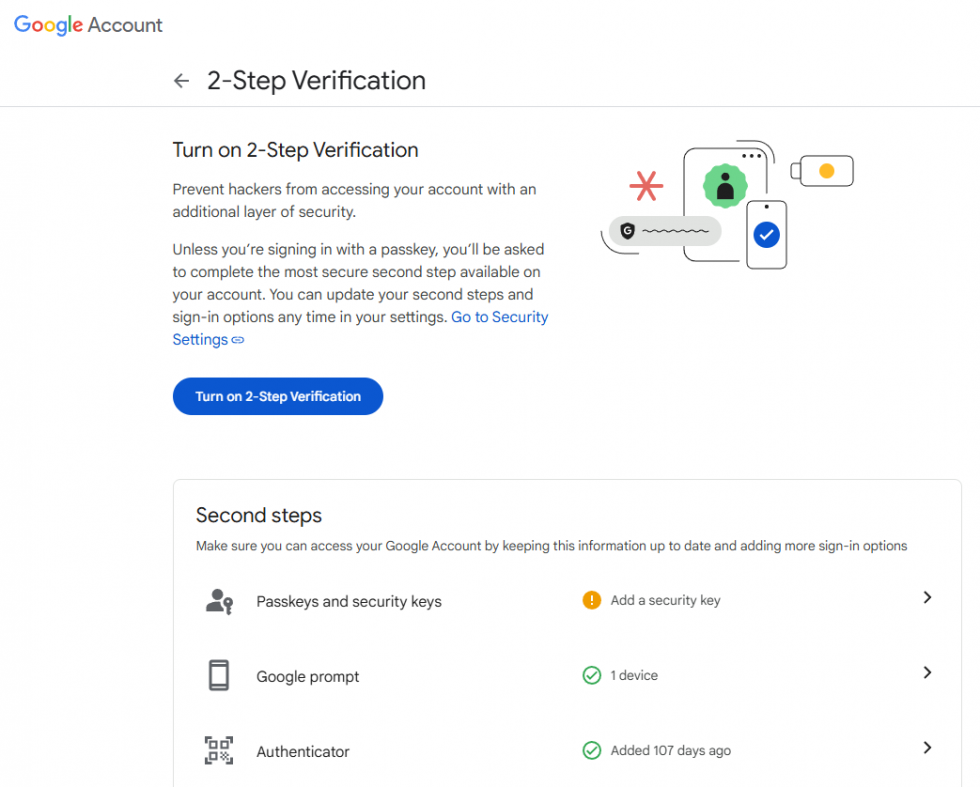Expand Passkeys and security keys chevron
980x787 pixels.
pyautogui.click(x=927, y=598)
